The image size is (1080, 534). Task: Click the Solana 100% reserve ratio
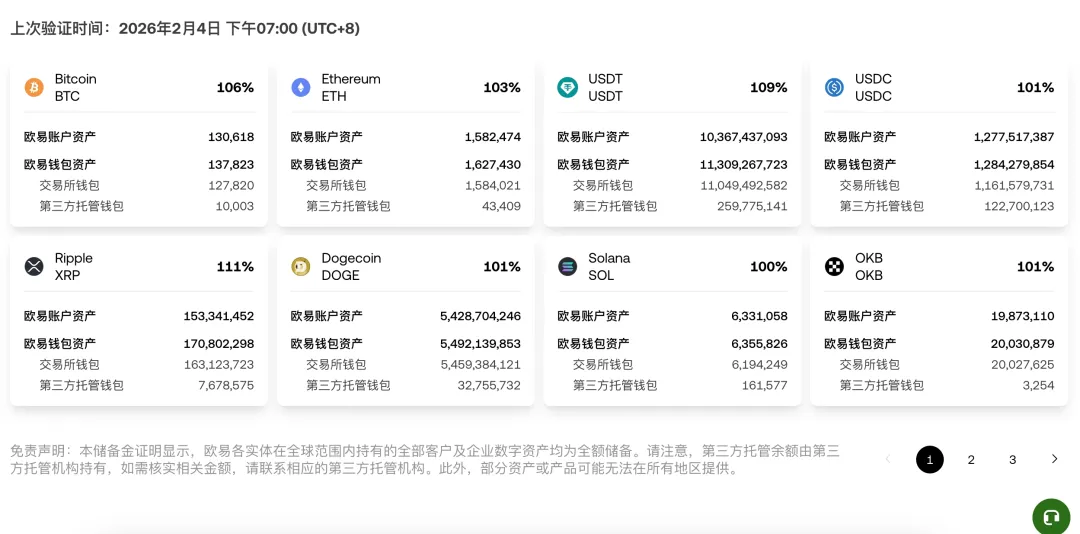(x=768, y=267)
